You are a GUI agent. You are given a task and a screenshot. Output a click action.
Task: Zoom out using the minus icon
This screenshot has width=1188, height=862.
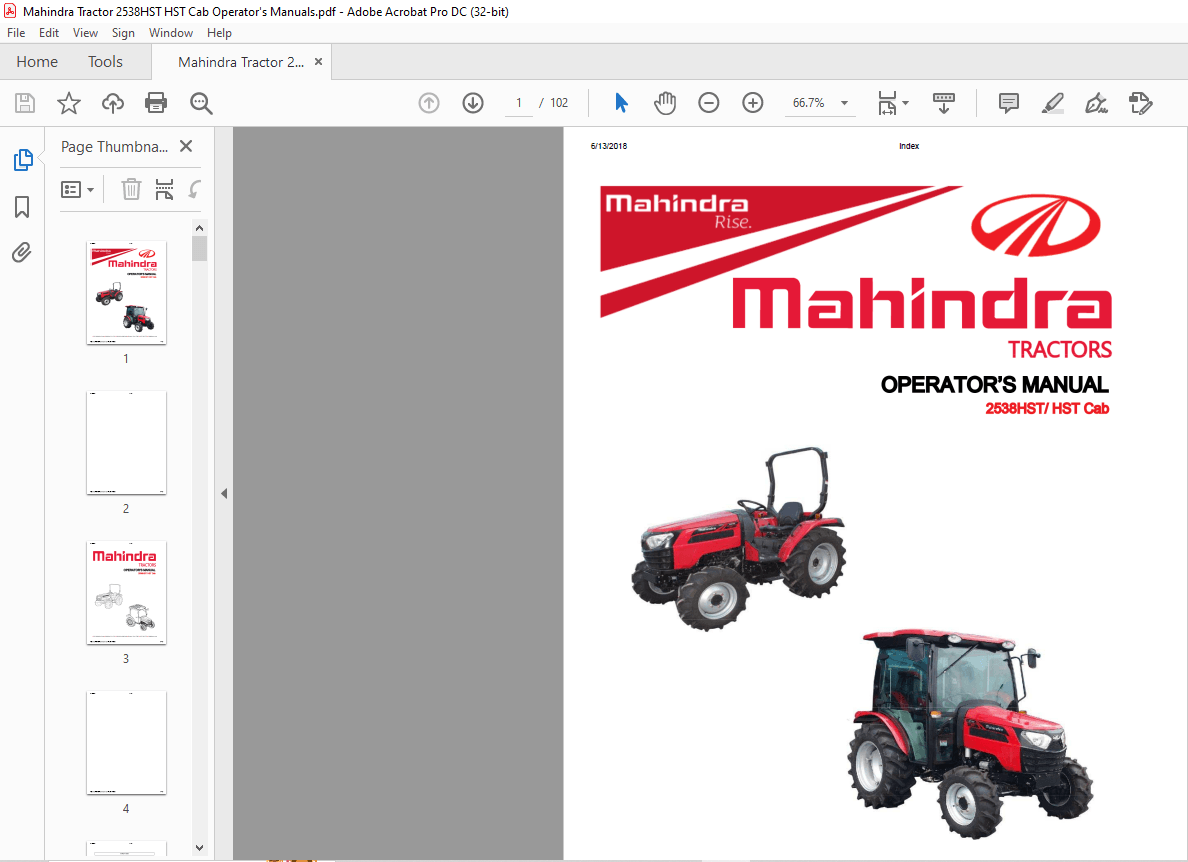(709, 102)
